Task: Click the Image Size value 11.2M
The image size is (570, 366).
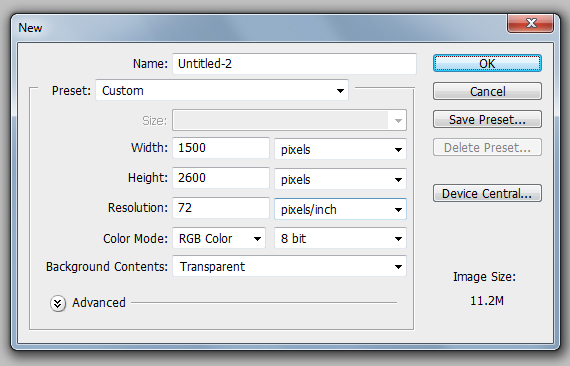Action: (x=487, y=301)
